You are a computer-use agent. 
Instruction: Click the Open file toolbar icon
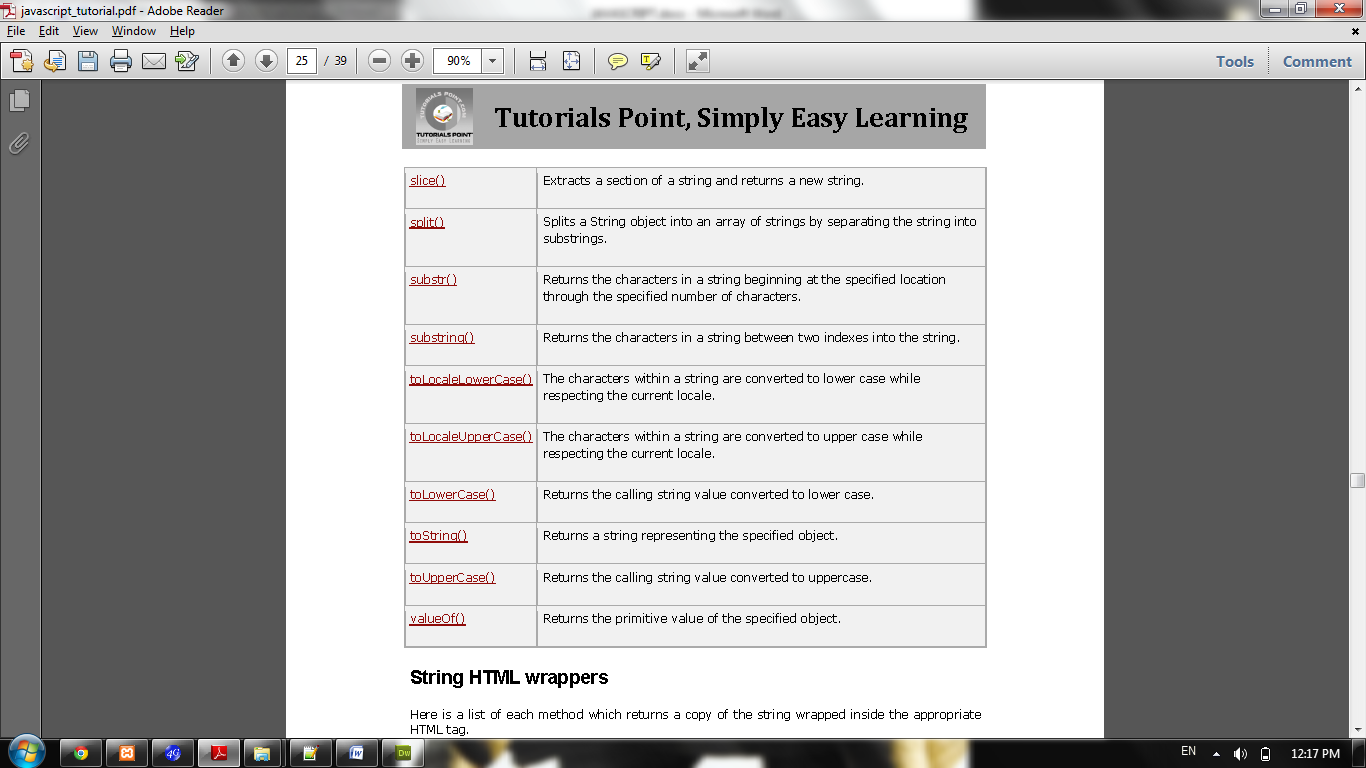pos(55,61)
